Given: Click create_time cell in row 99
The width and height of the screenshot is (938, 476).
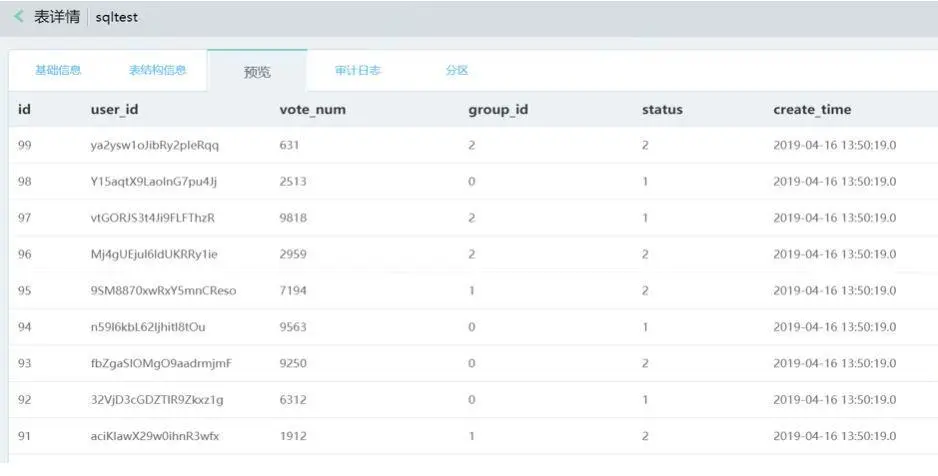Looking at the screenshot, I should pos(835,145).
